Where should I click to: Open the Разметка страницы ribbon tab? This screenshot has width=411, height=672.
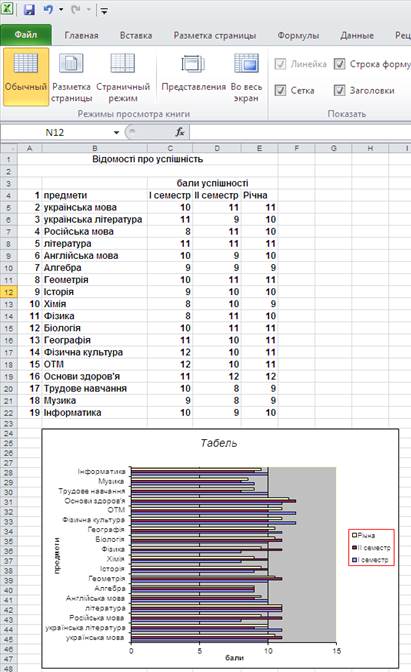215,36
